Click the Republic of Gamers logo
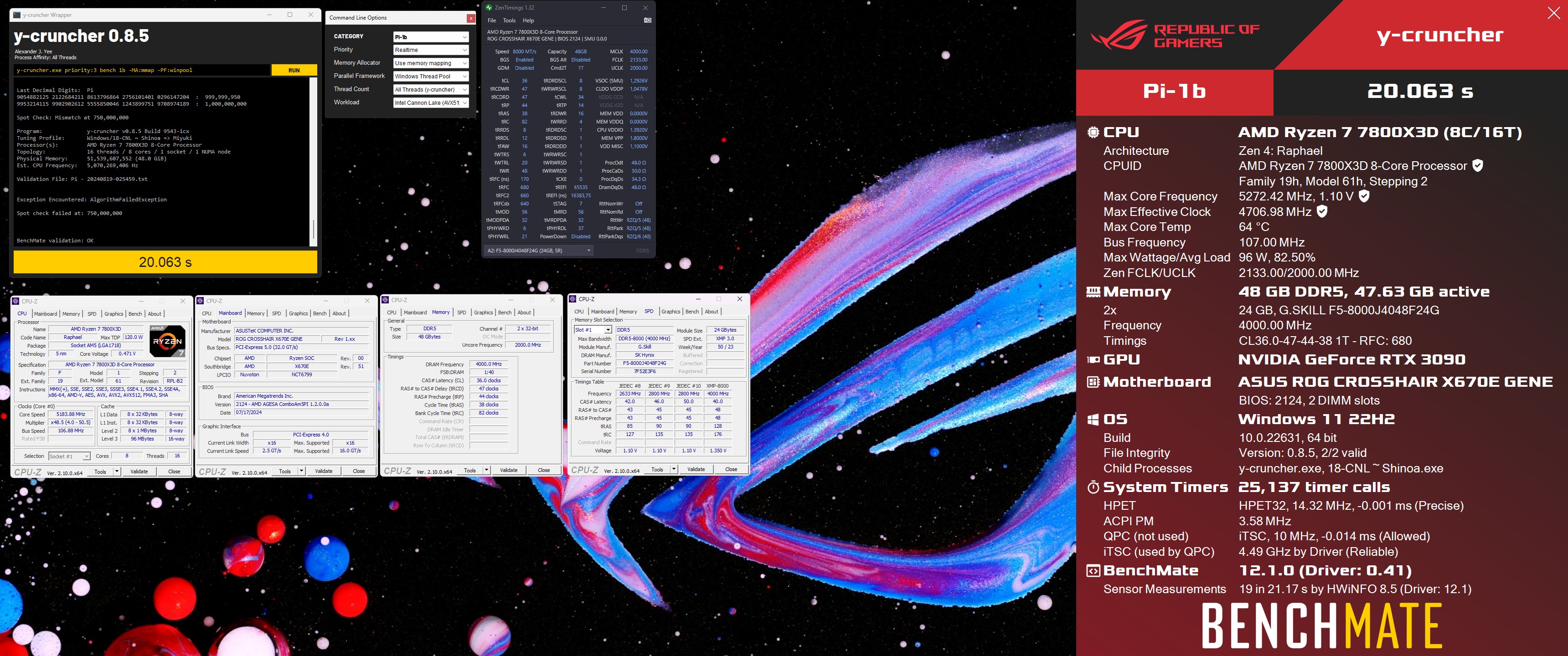Screen dimensions: 1568x656 (1174, 35)
